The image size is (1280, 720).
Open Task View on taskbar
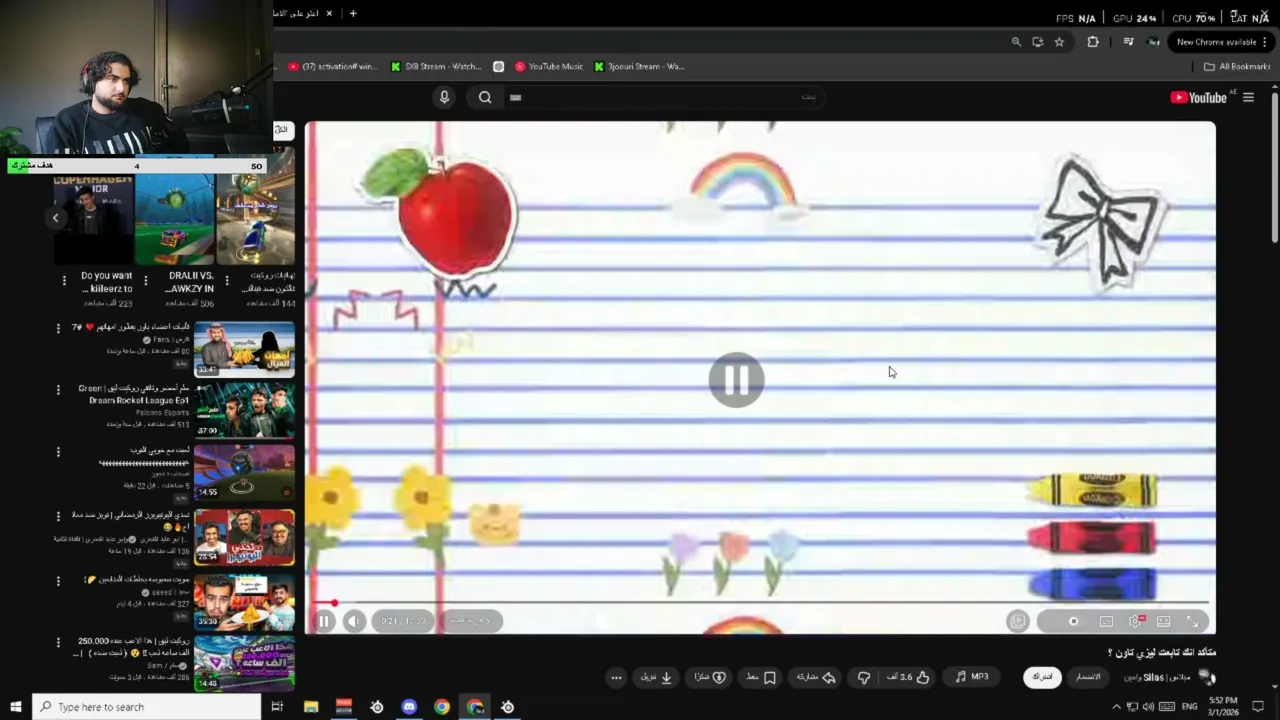pos(277,707)
